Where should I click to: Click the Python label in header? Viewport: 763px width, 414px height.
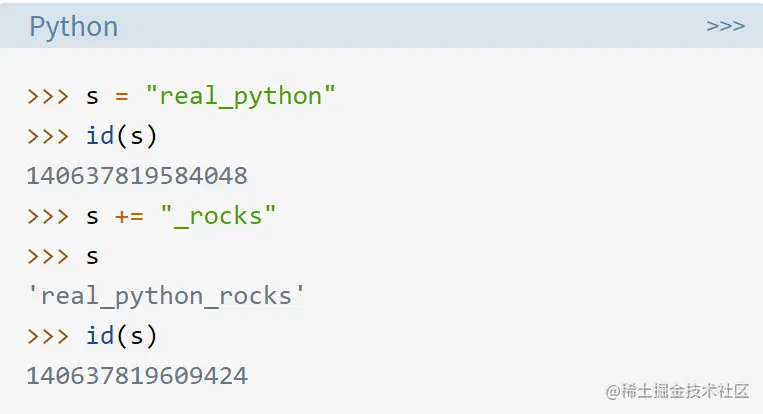tap(73, 26)
